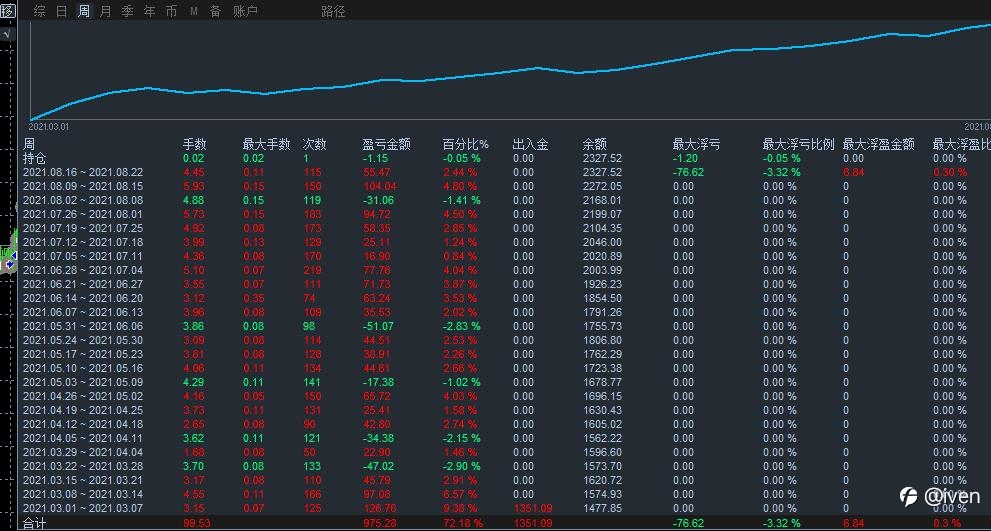Click the 最大浮亏 column header
Viewport: 991px width, 531px height.
click(x=696, y=144)
